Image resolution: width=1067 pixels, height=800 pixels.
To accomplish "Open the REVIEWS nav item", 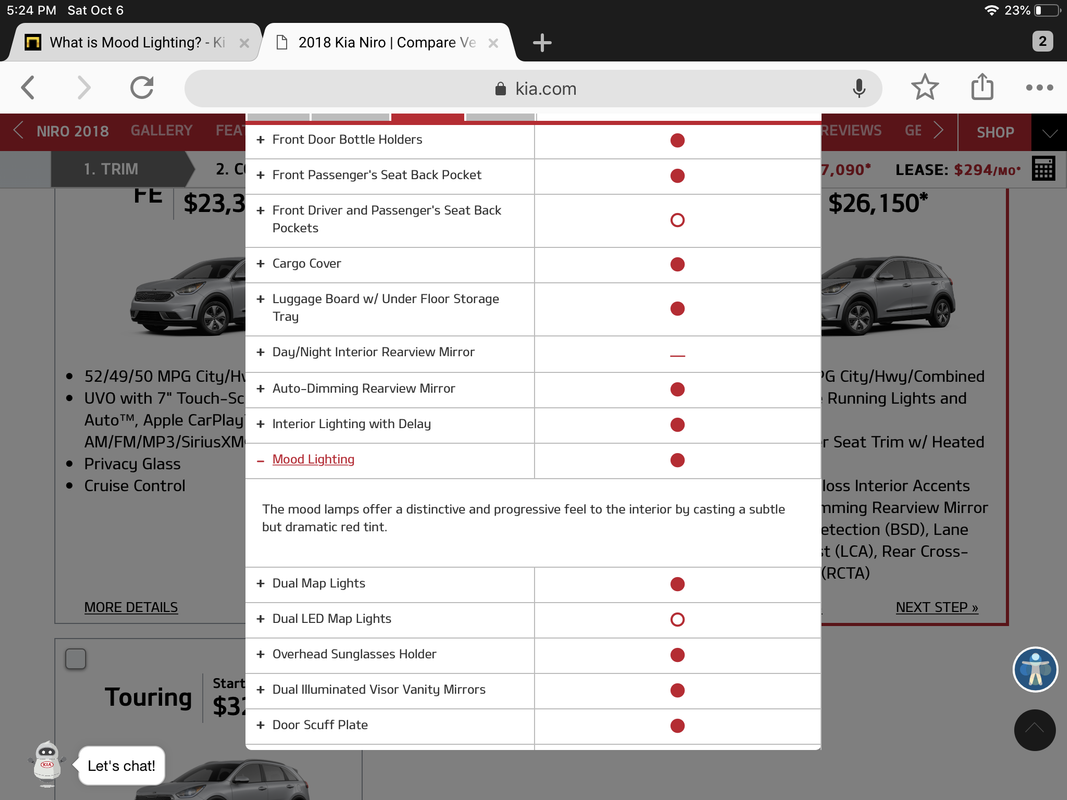I will (x=851, y=131).
